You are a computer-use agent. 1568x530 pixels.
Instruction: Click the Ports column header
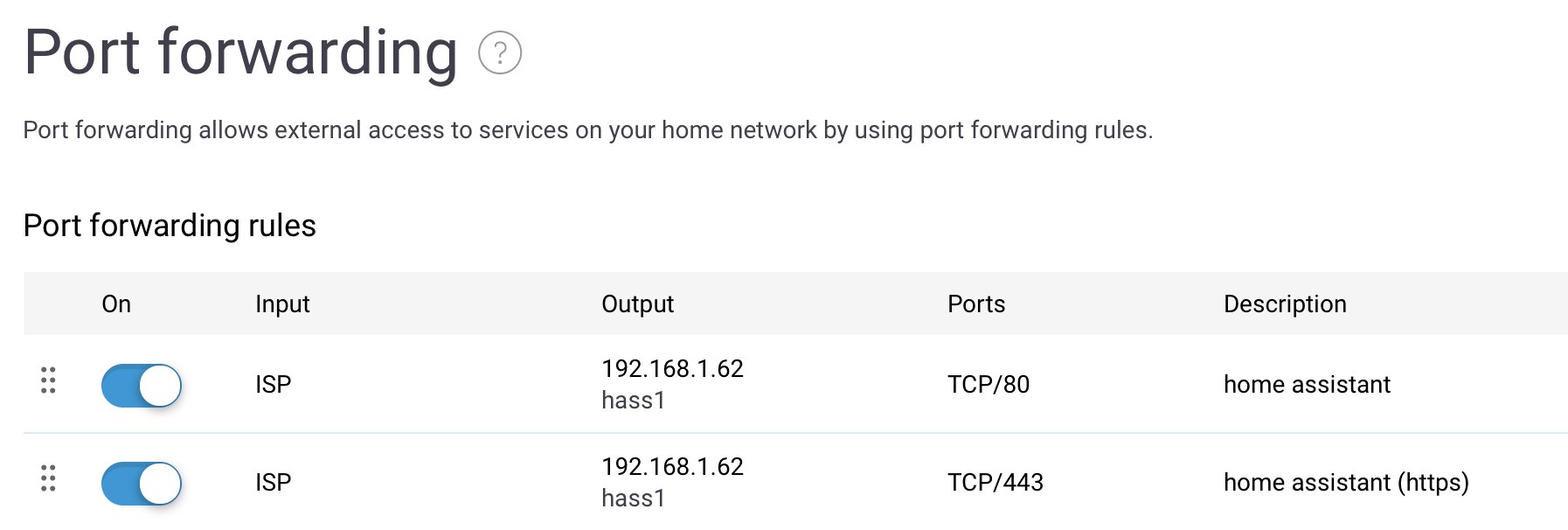(x=976, y=304)
